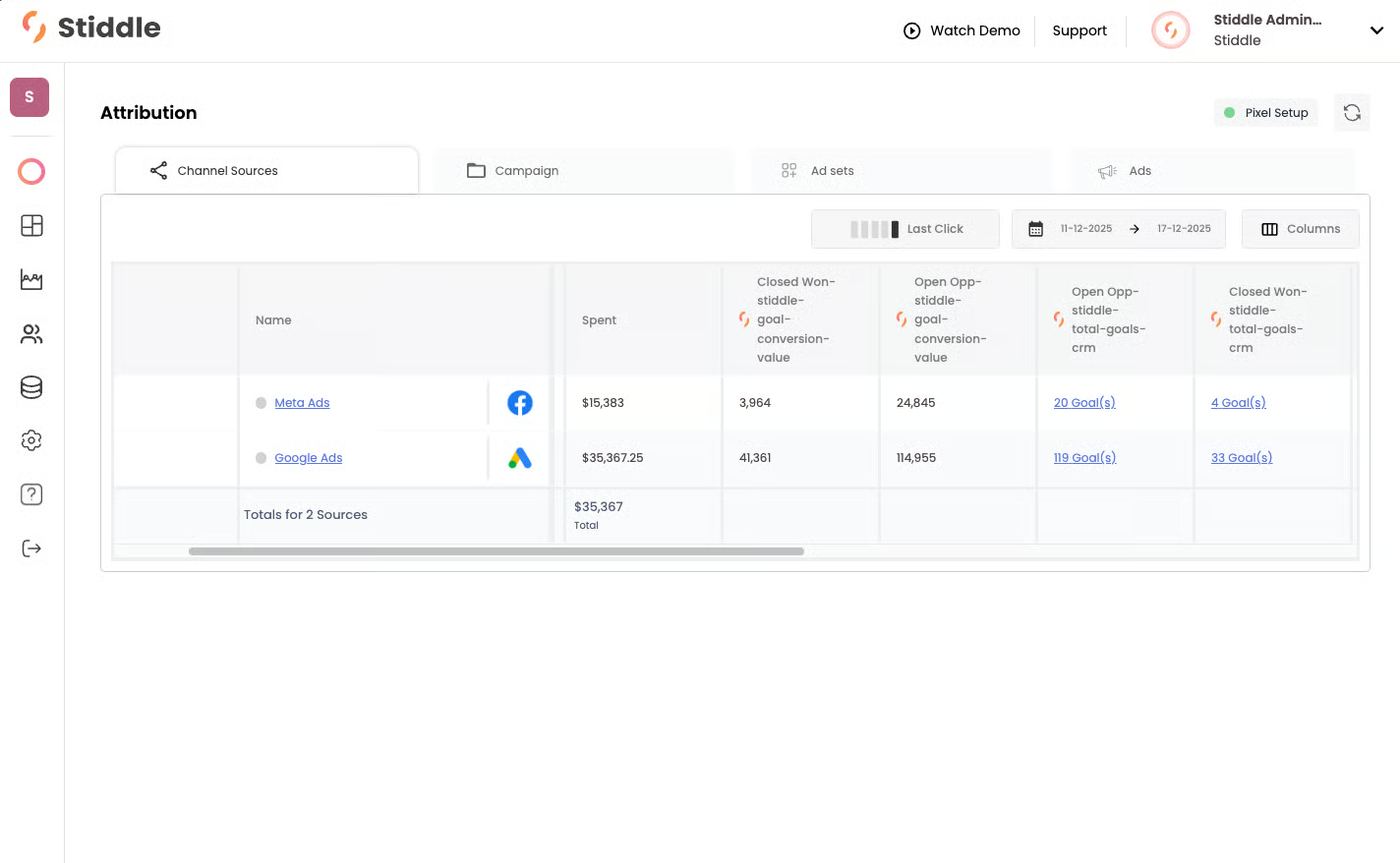Open the end date 17-12-2025 picker
The height and width of the screenshot is (863, 1400).
pyautogui.click(x=1184, y=229)
